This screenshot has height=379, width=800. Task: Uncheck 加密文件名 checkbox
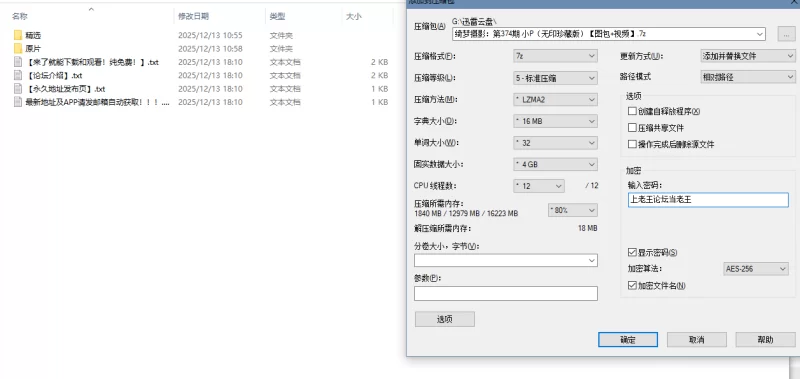(633, 286)
